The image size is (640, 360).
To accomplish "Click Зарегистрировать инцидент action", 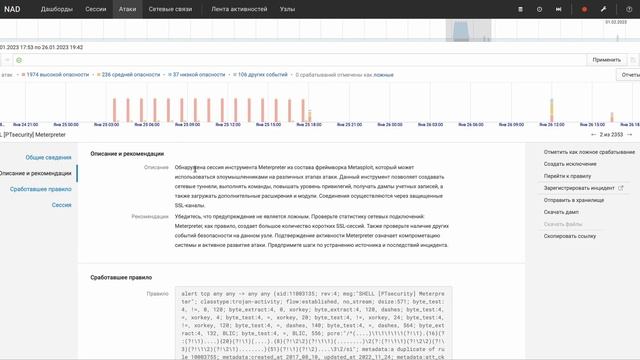I will 579,188.
